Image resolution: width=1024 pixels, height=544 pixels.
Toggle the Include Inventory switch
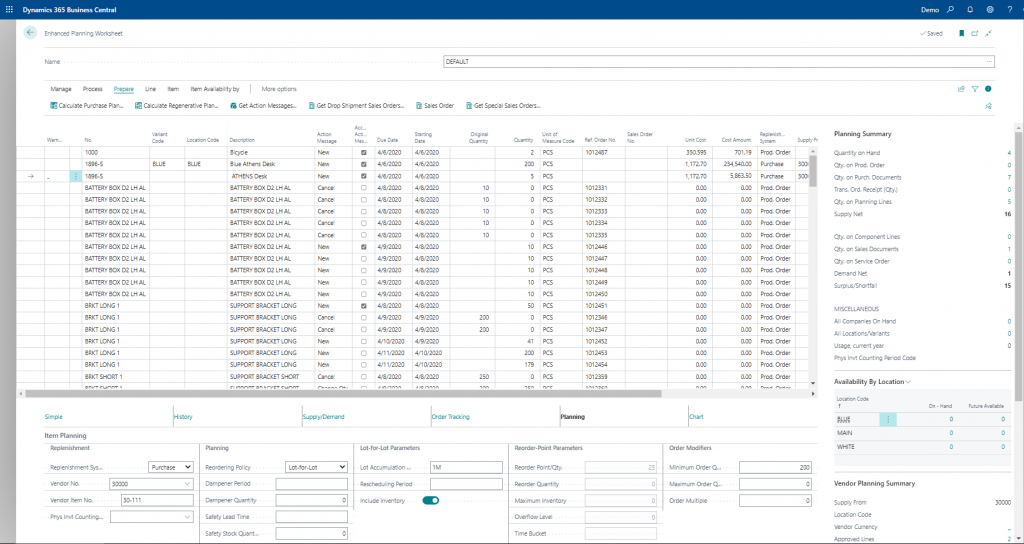tap(431, 500)
